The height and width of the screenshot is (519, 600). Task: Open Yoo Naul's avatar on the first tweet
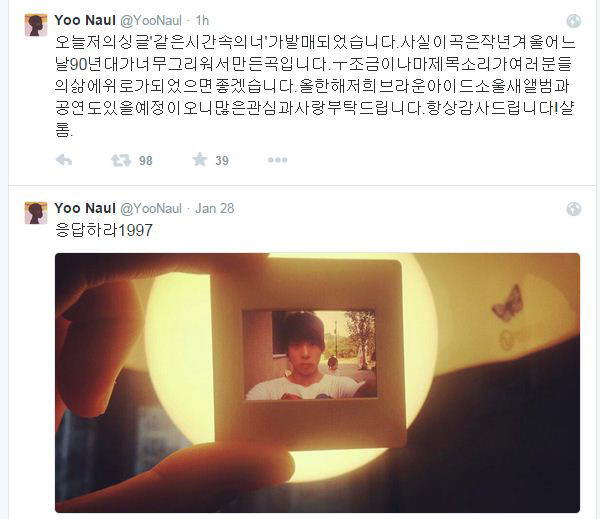36,25
